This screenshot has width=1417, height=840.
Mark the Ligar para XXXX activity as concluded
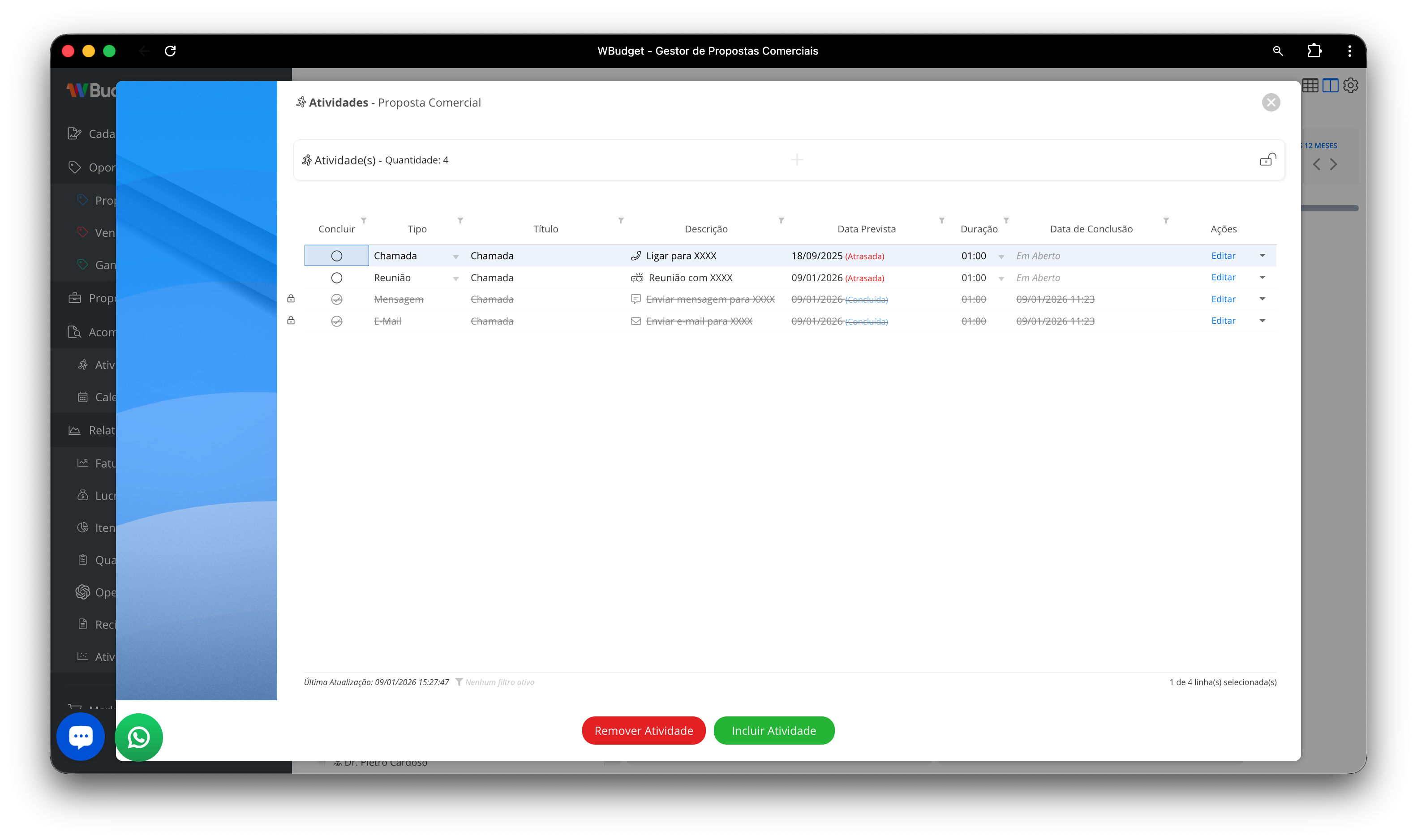coord(337,256)
